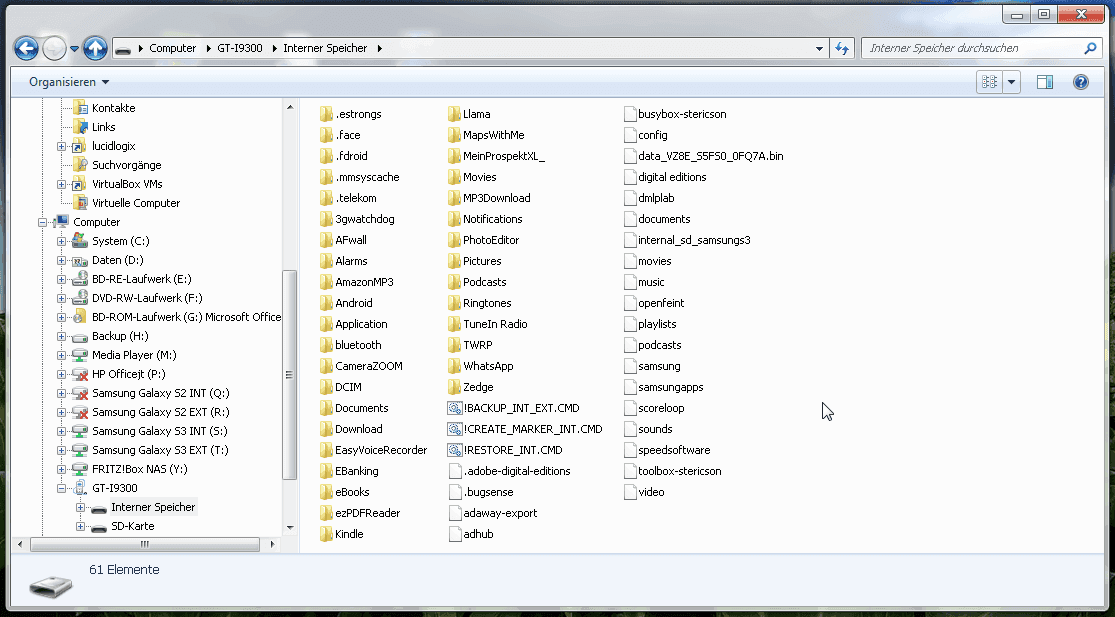Select the folder named EasyVoiceRecorder

pyautogui.click(x=381, y=450)
